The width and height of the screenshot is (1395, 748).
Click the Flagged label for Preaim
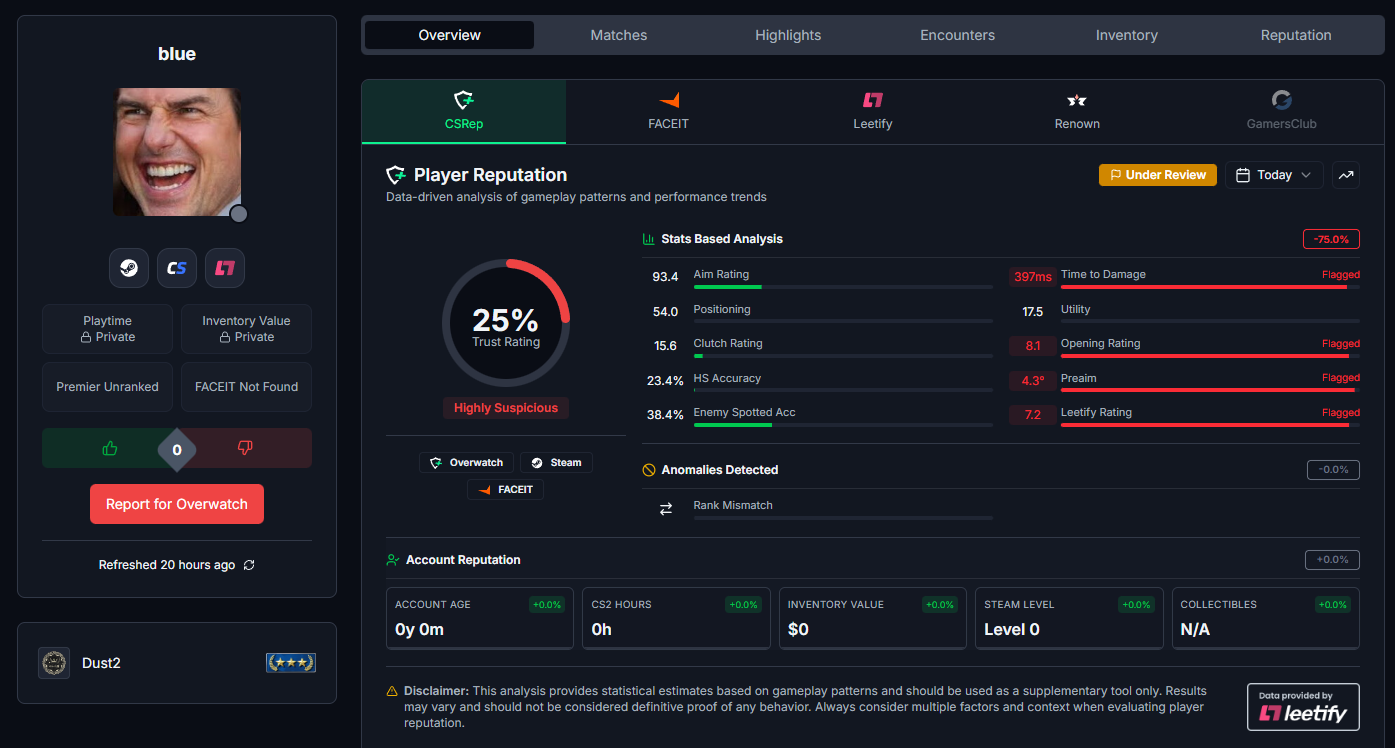tap(1341, 378)
